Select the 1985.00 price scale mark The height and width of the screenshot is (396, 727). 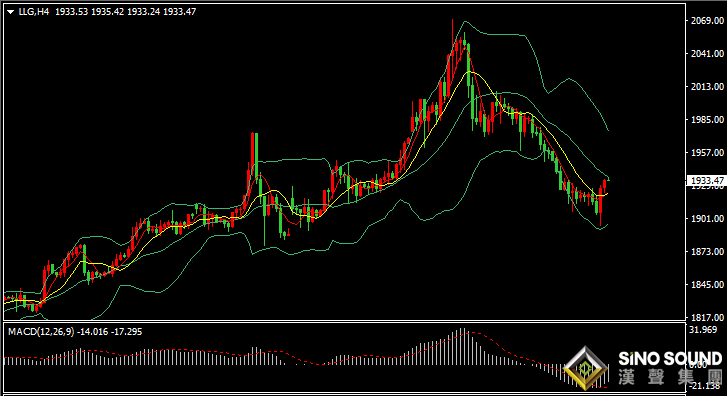tap(707, 120)
